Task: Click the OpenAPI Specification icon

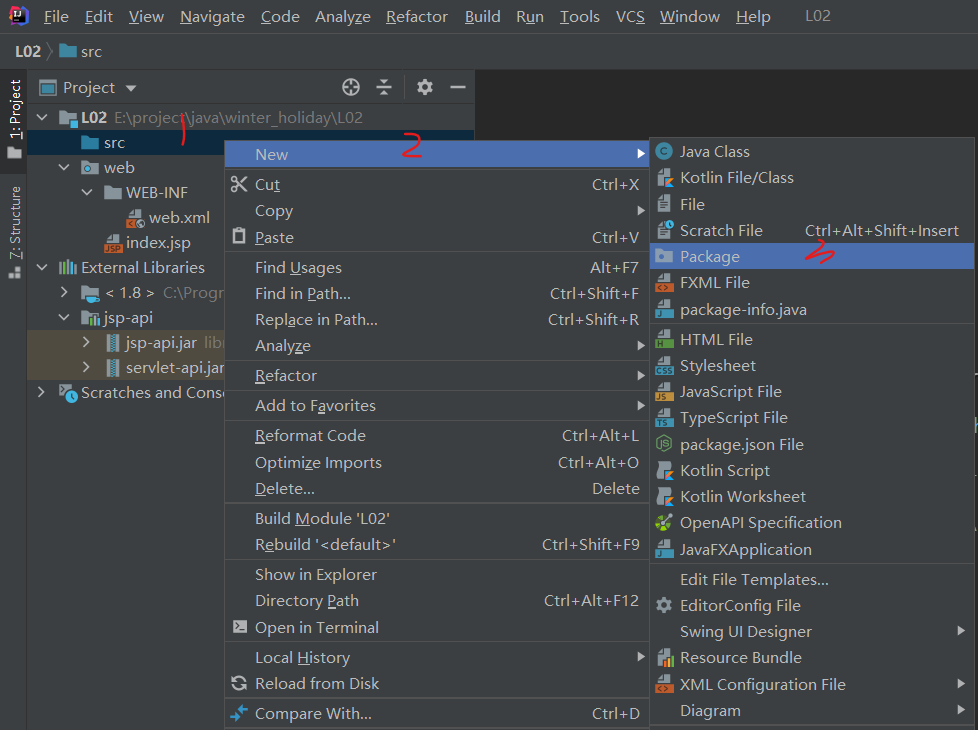Action: pyautogui.click(x=664, y=523)
